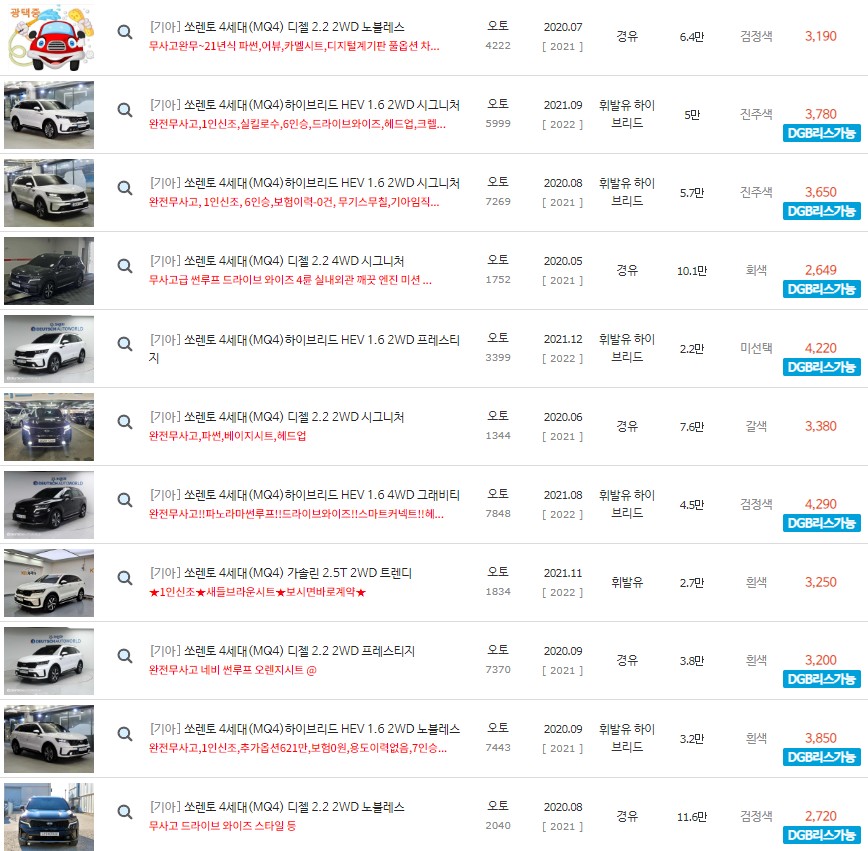Click magnifier icon for plate 3399 listing
868x851 pixels.
125,344
